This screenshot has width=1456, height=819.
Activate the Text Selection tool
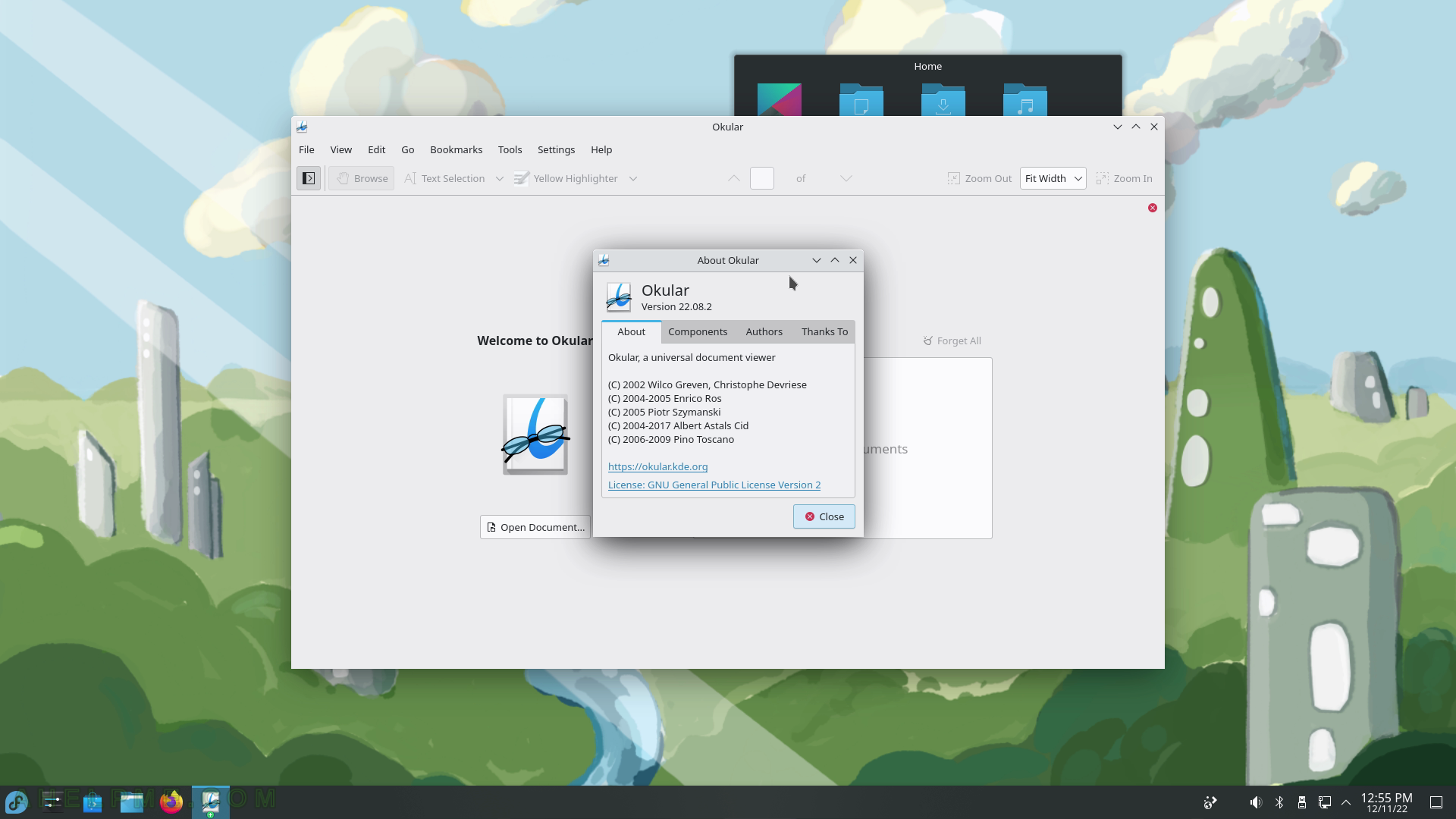pyautogui.click(x=444, y=178)
